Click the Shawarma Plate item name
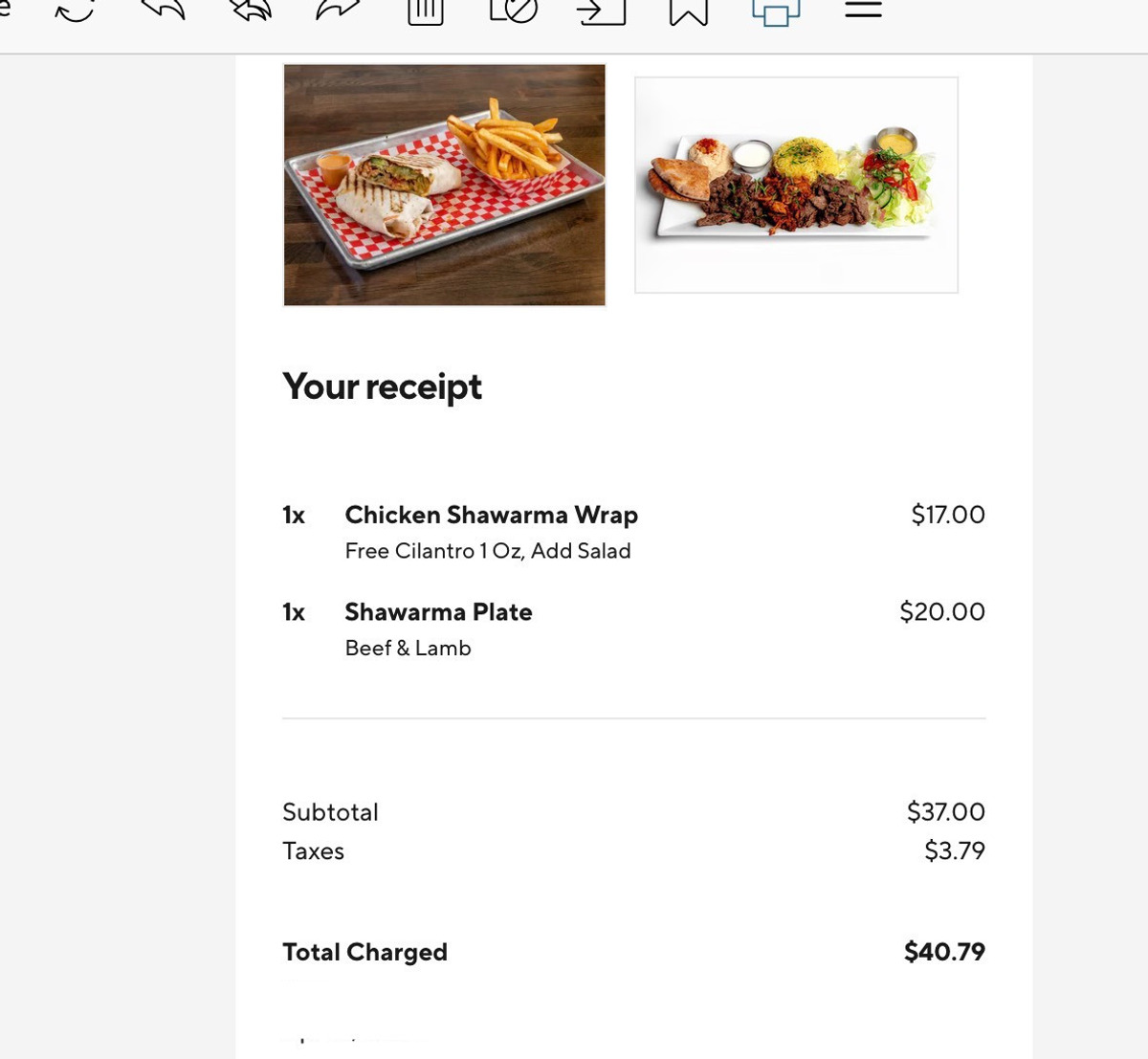This screenshot has width=1148, height=1059. 438,612
